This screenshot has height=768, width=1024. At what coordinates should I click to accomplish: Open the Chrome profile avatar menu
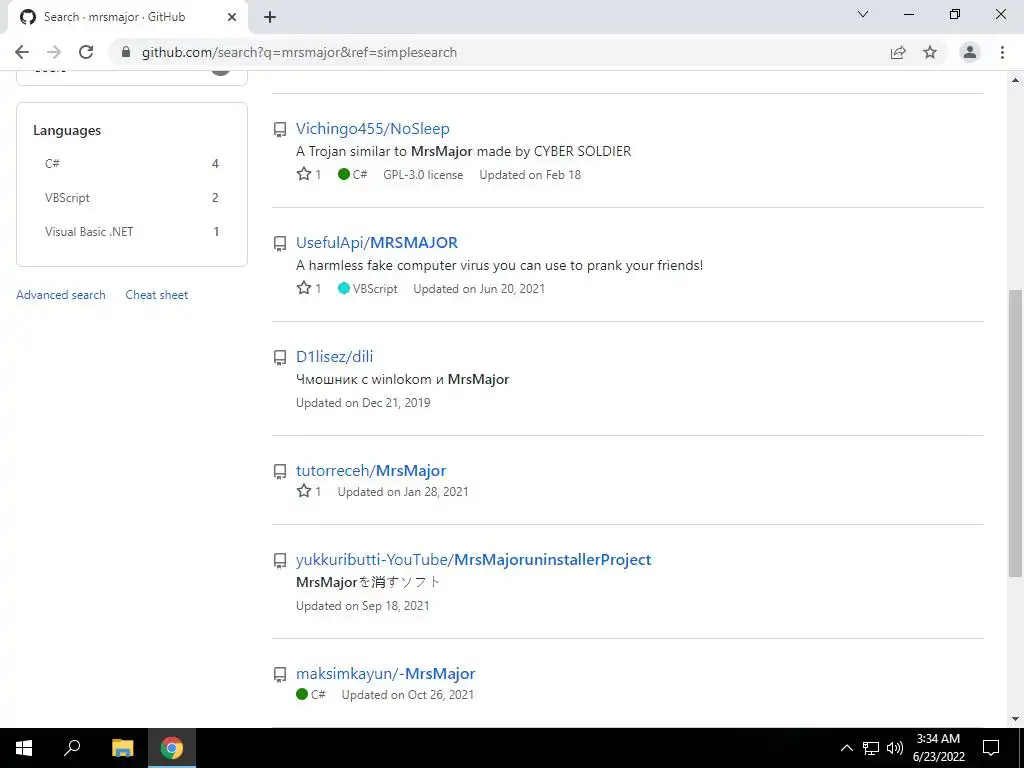(970, 52)
